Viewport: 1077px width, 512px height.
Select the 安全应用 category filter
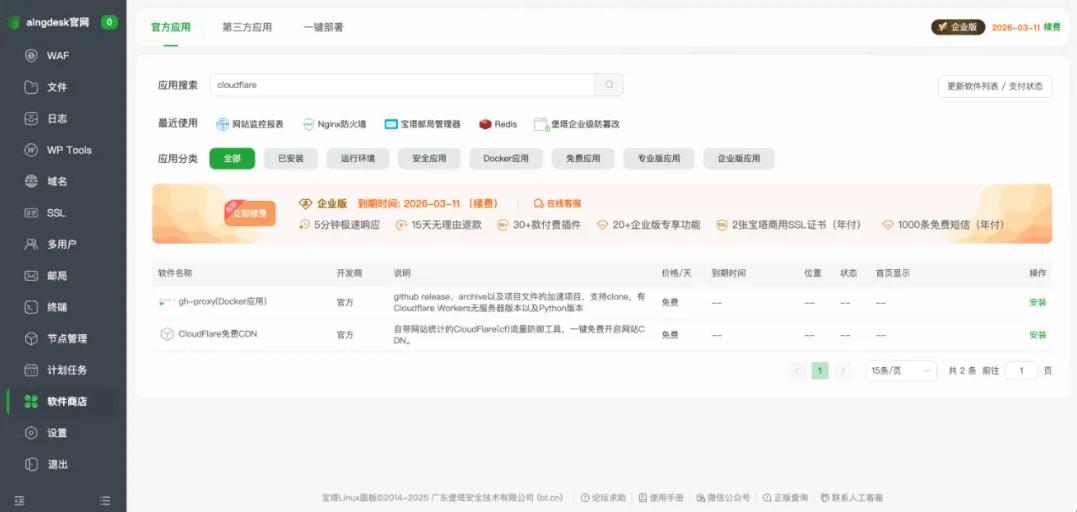(x=429, y=159)
